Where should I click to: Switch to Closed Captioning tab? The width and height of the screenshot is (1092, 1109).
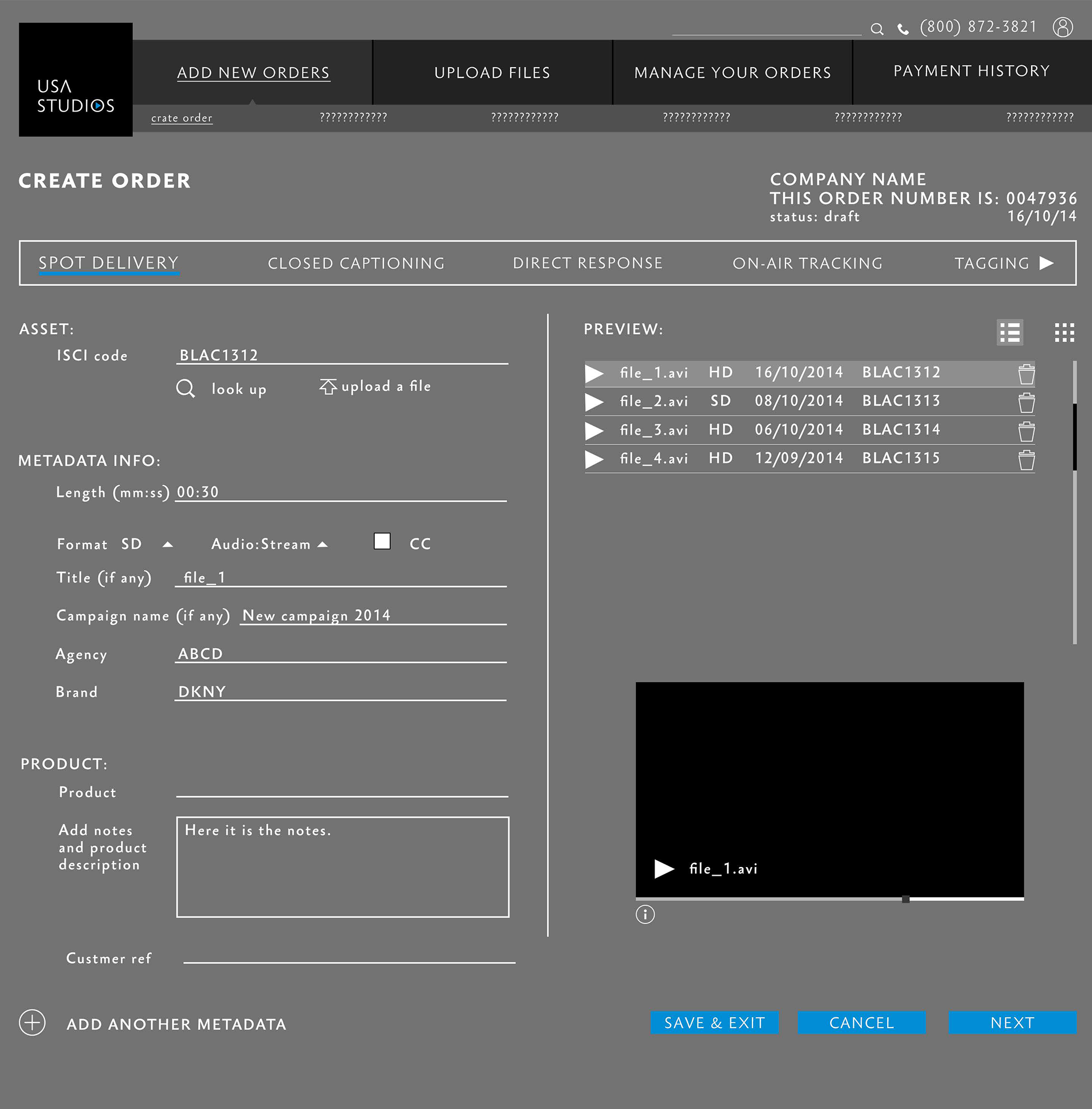356,263
